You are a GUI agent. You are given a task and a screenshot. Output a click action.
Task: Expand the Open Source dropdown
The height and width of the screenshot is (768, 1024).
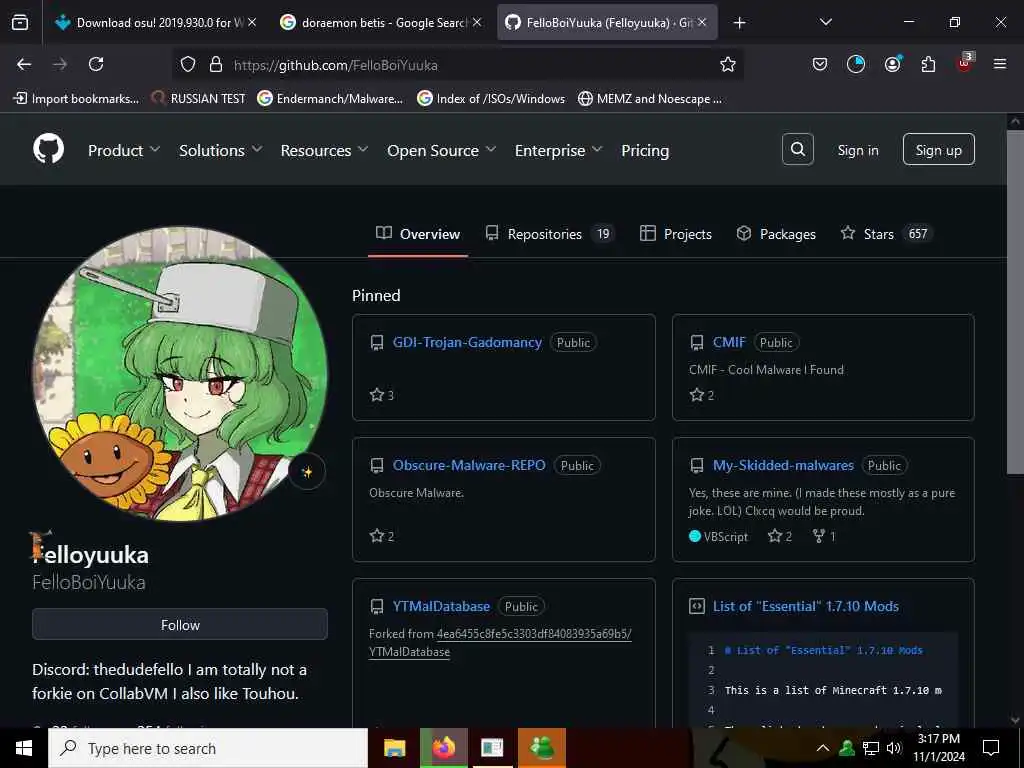tap(441, 150)
